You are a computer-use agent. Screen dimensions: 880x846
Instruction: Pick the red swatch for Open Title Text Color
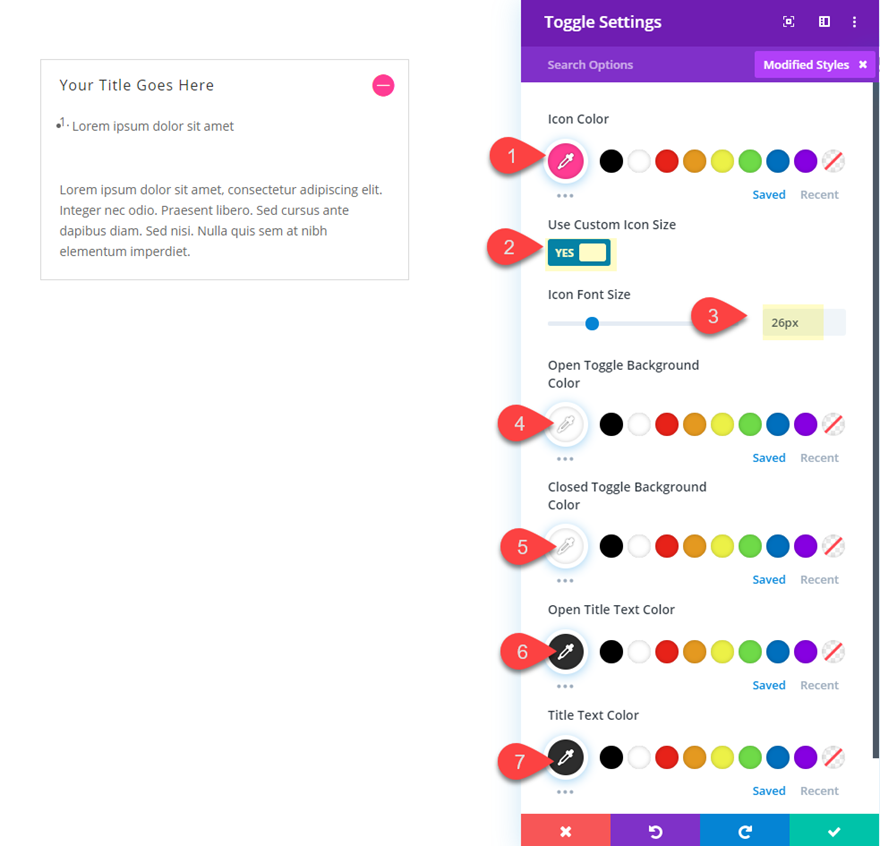(x=666, y=651)
